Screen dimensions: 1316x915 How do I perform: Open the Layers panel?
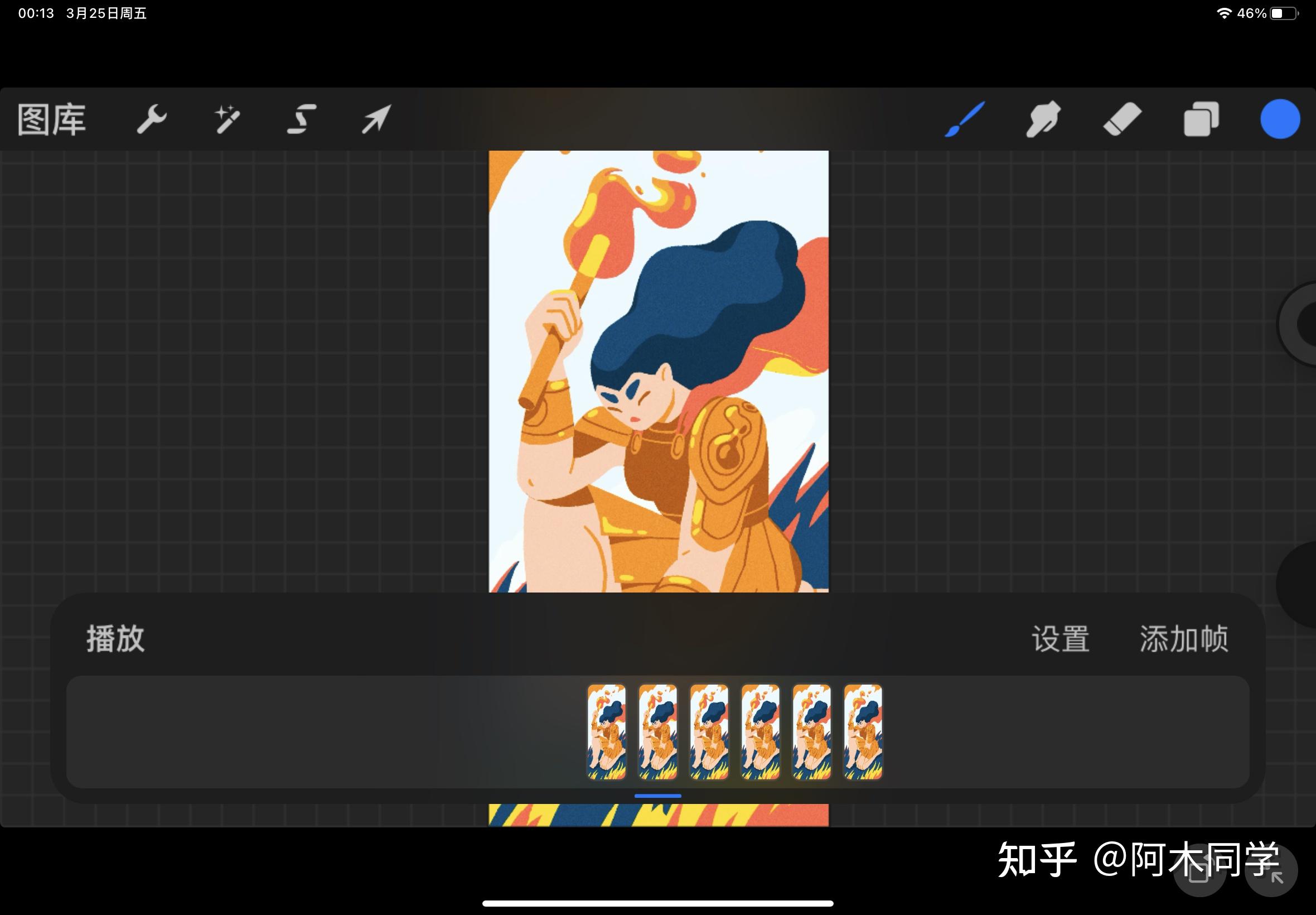(x=1201, y=119)
